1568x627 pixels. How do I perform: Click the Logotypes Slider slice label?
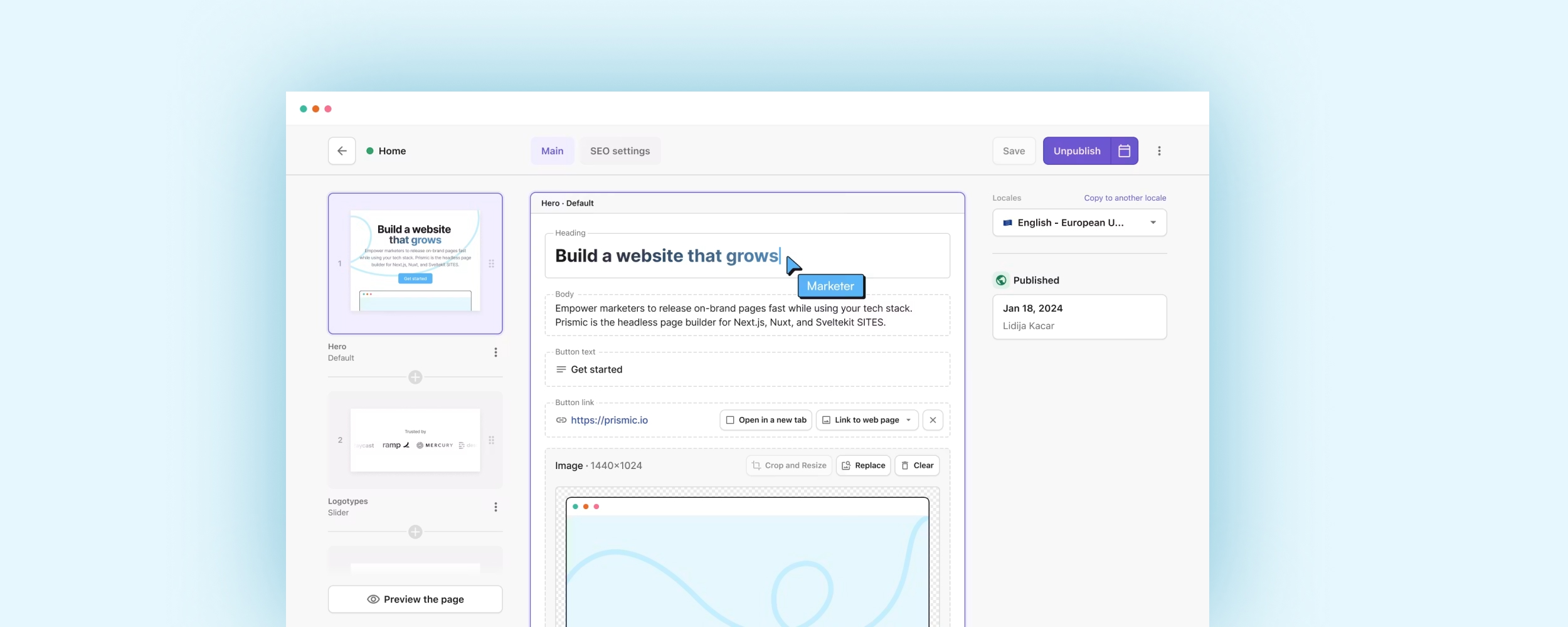(x=348, y=507)
